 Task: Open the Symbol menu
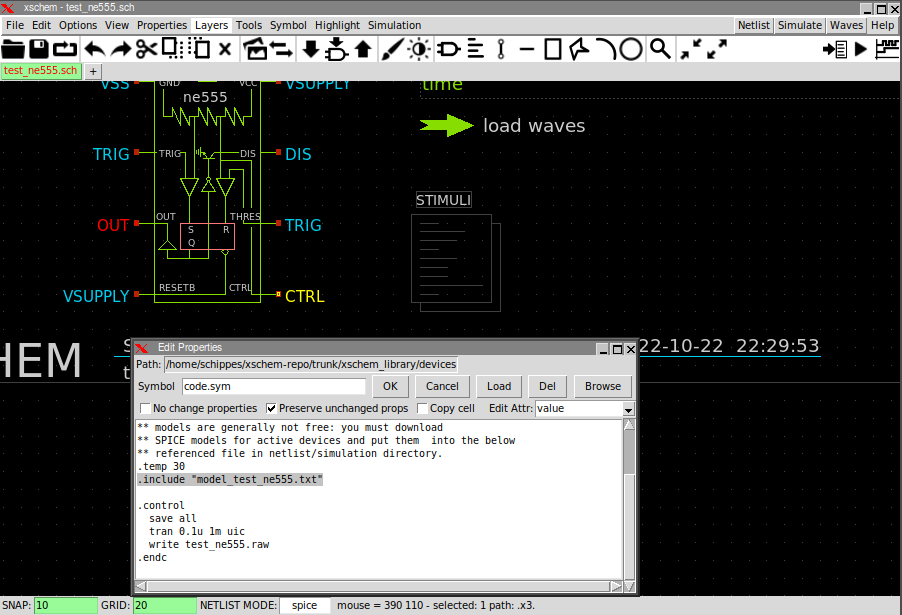click(288, 25)
